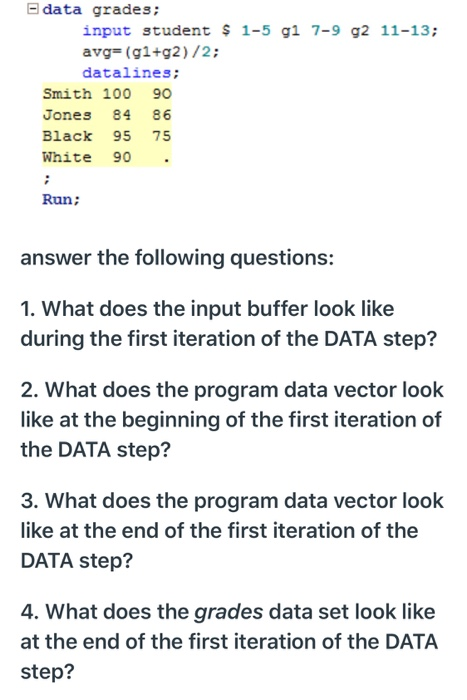Select the Jones data line
This screenshot has height=700, width=467.
[x=107, y=115]
